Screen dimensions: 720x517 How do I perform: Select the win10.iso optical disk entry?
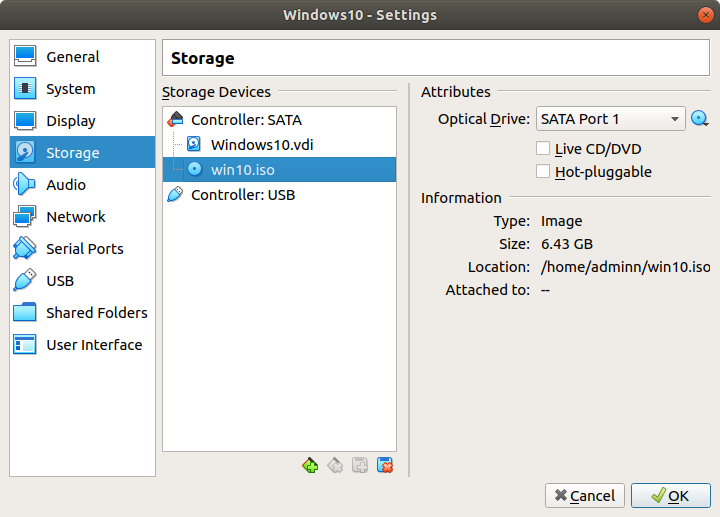279,170
